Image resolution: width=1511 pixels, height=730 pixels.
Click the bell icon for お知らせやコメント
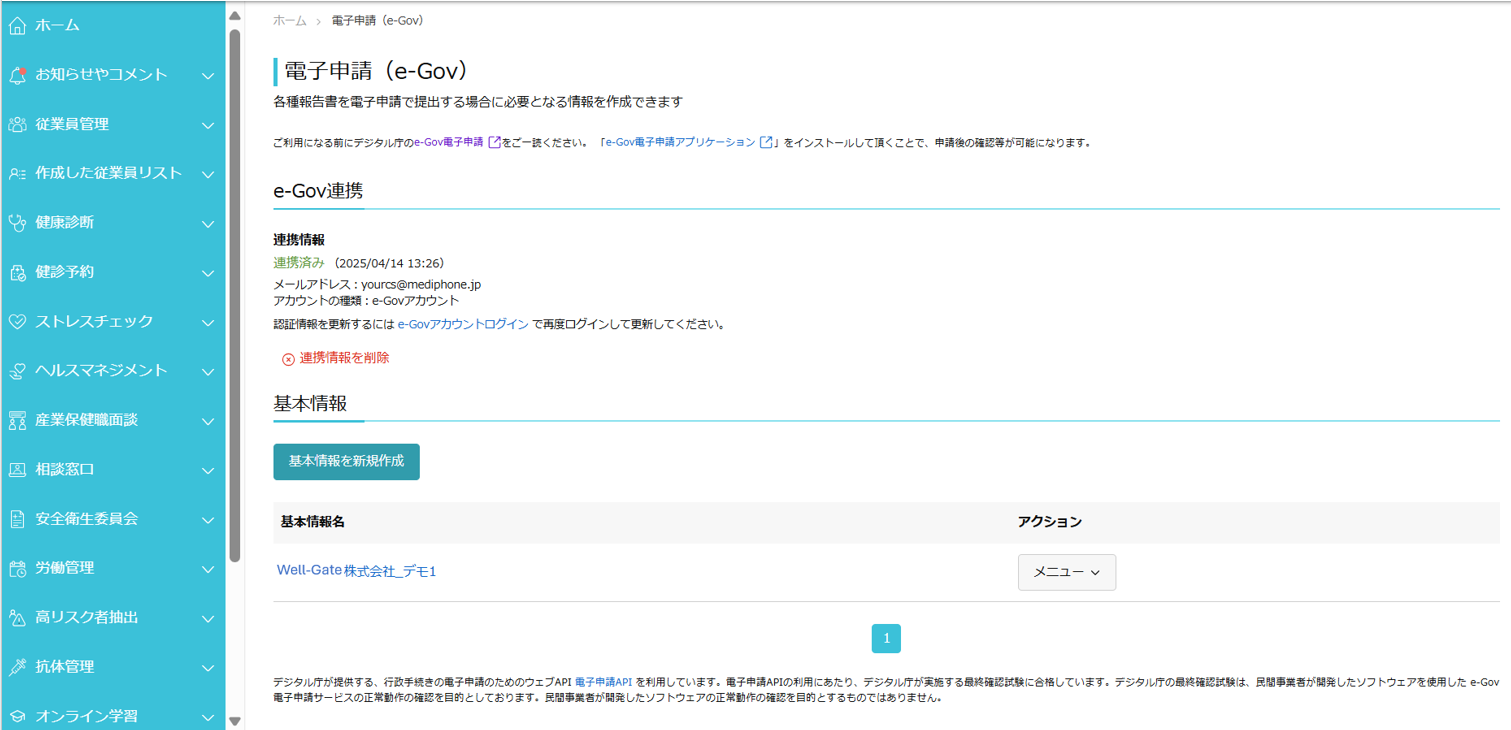click(x=17, y=75)
